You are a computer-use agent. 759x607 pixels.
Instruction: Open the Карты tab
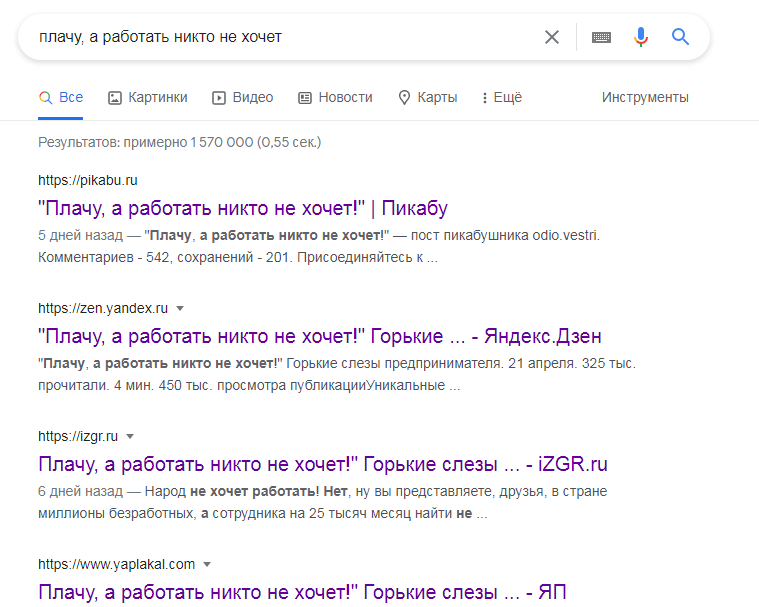pos(427,97)
